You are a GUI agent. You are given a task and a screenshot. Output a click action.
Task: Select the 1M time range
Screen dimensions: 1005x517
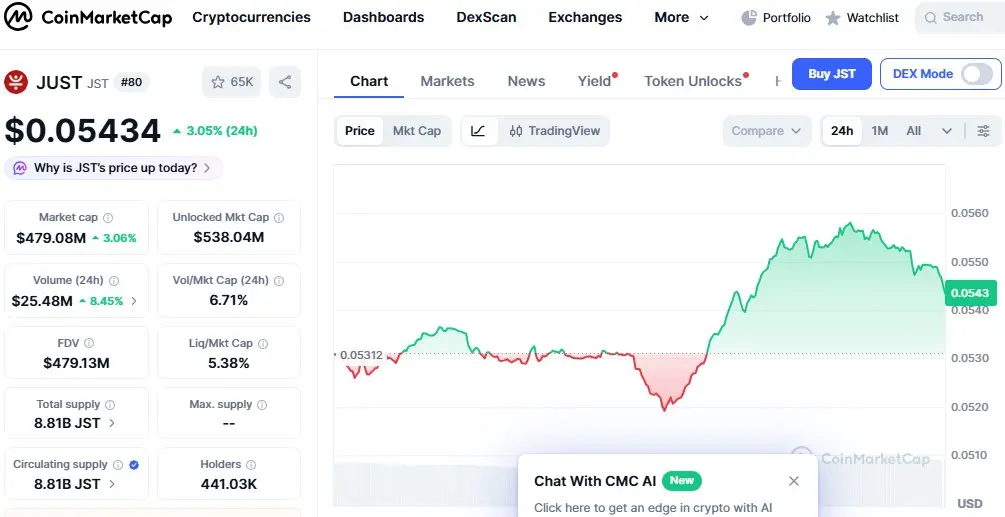(880, 131)
